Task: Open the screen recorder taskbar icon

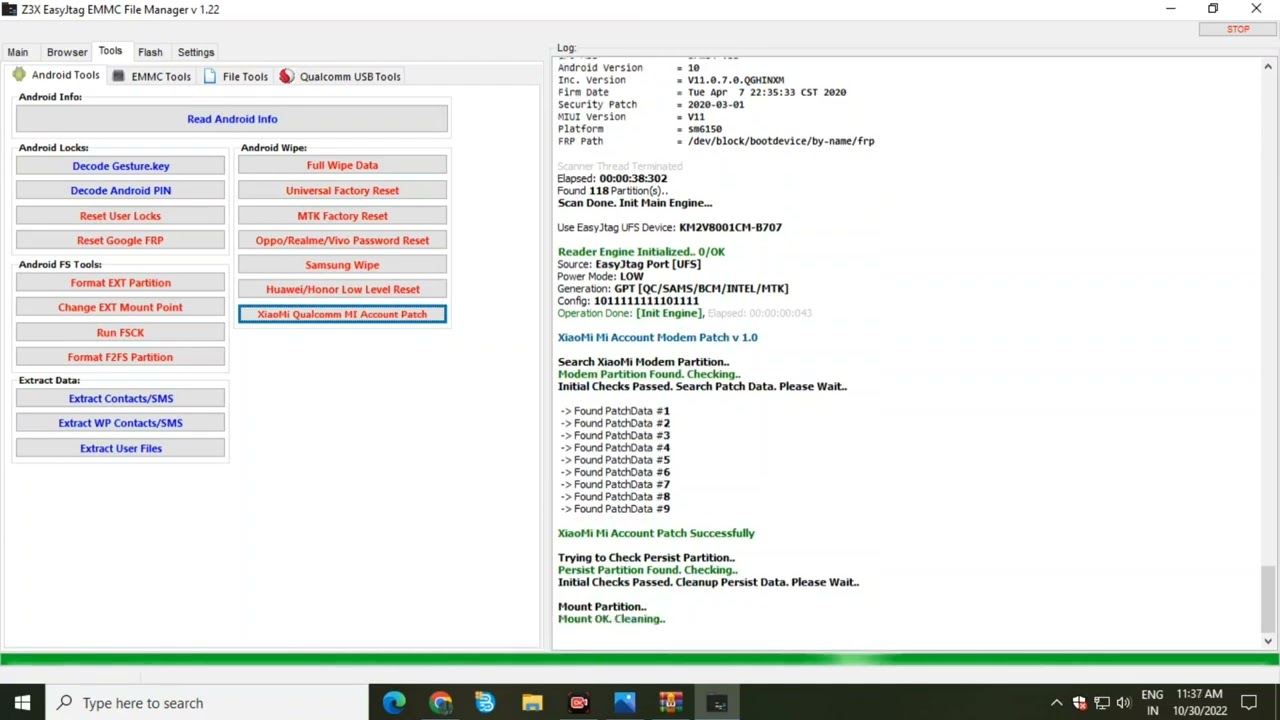Action: tap(578, 703)
